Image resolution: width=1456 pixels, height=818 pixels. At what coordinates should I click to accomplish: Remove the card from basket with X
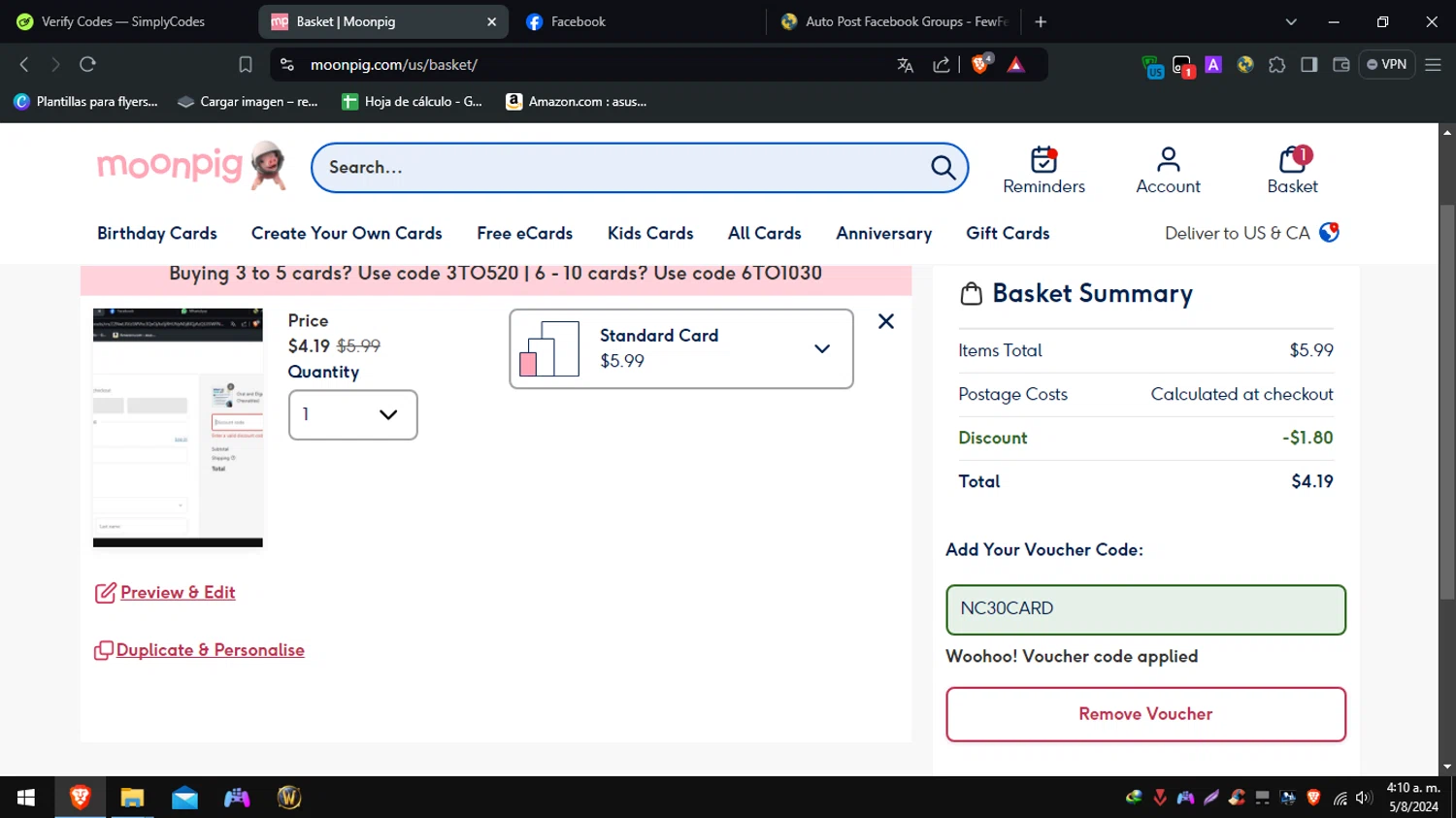(x=885, y=321)
